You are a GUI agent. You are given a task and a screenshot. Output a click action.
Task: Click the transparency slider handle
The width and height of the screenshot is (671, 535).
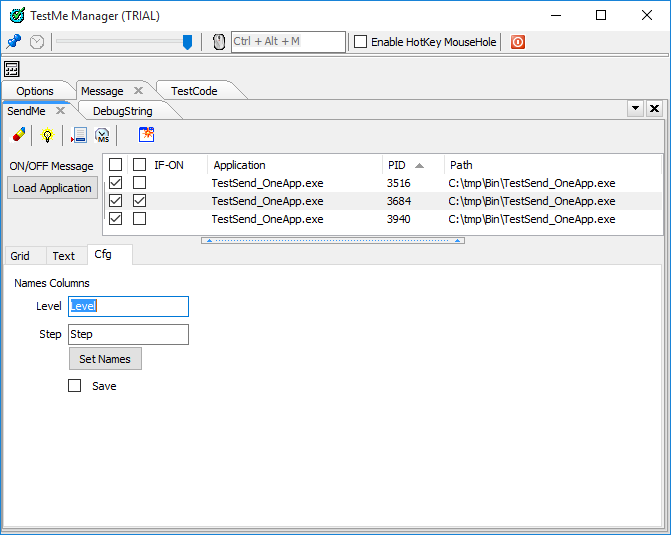coord(187,42)
